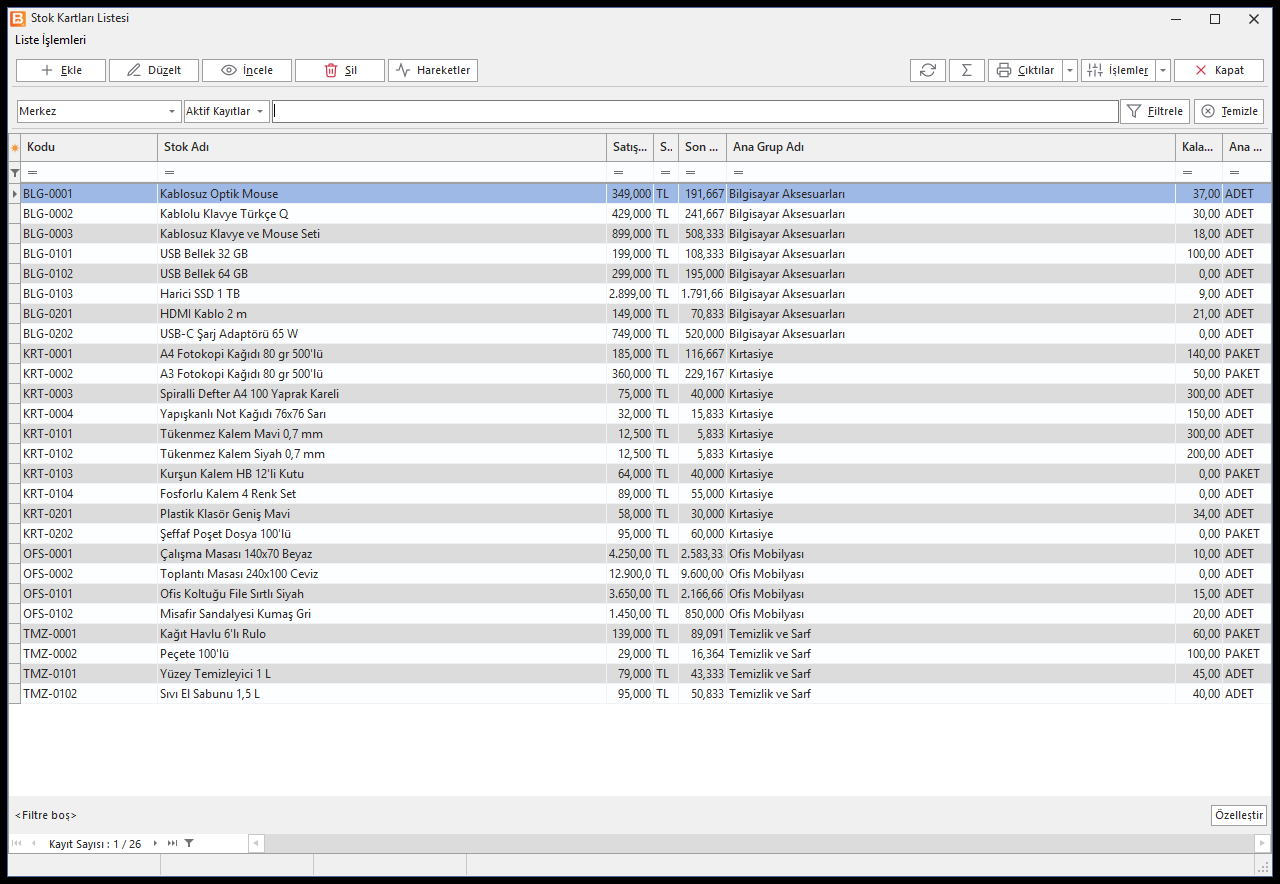1280x884 pixels.
Task: Click the sigma totals icon button
Action: click(x=966, y=70)
